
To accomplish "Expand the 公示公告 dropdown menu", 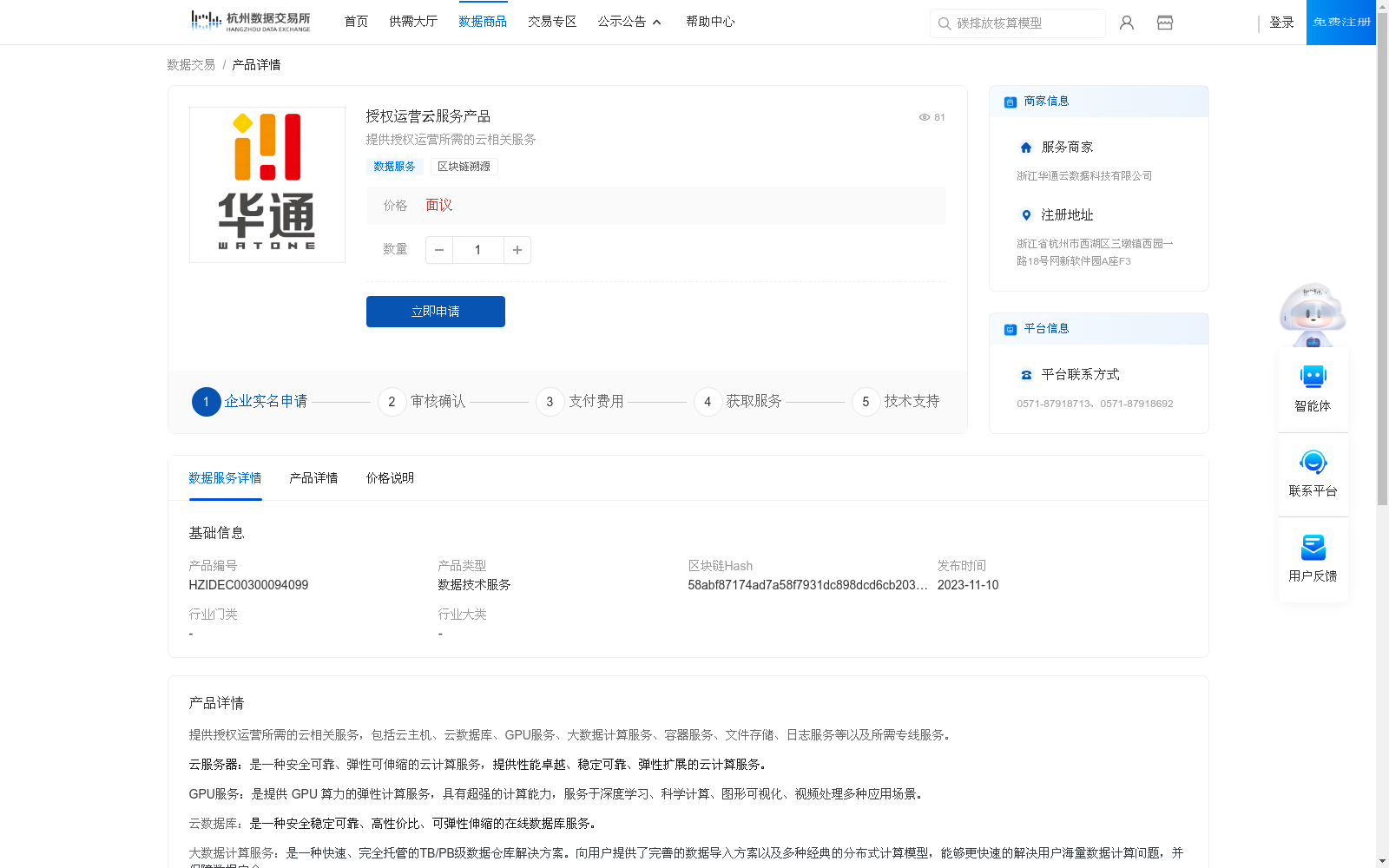I will pyautogui.click(x=630, y=22).
